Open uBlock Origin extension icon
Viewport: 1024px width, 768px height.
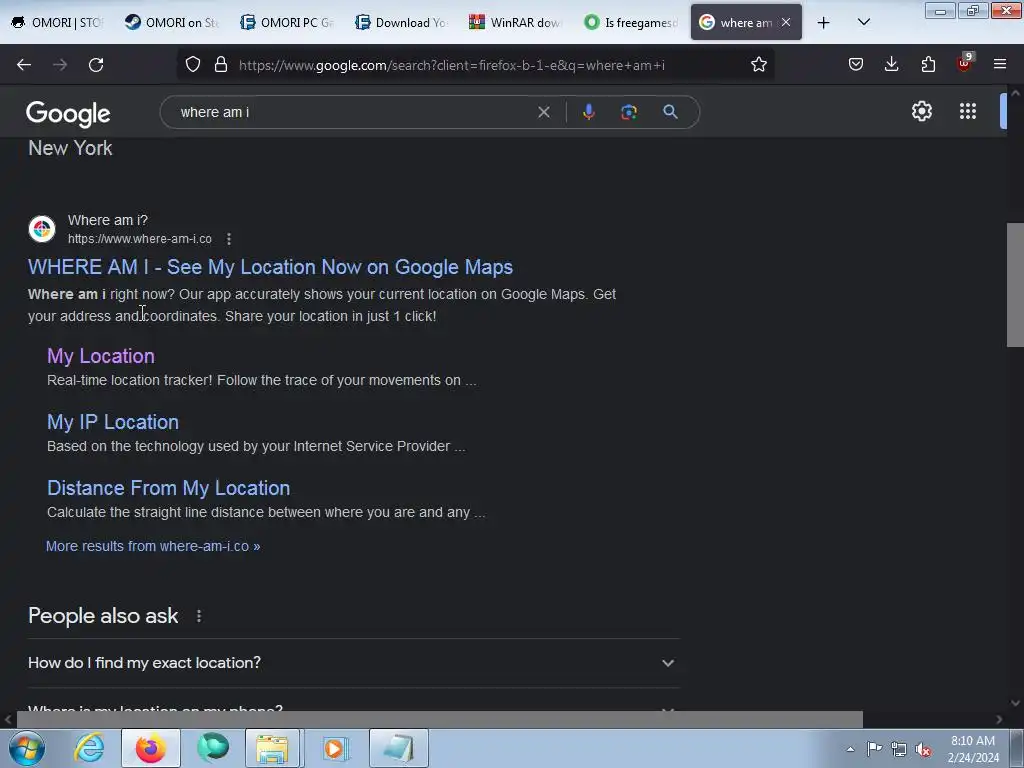coord(965,63)
